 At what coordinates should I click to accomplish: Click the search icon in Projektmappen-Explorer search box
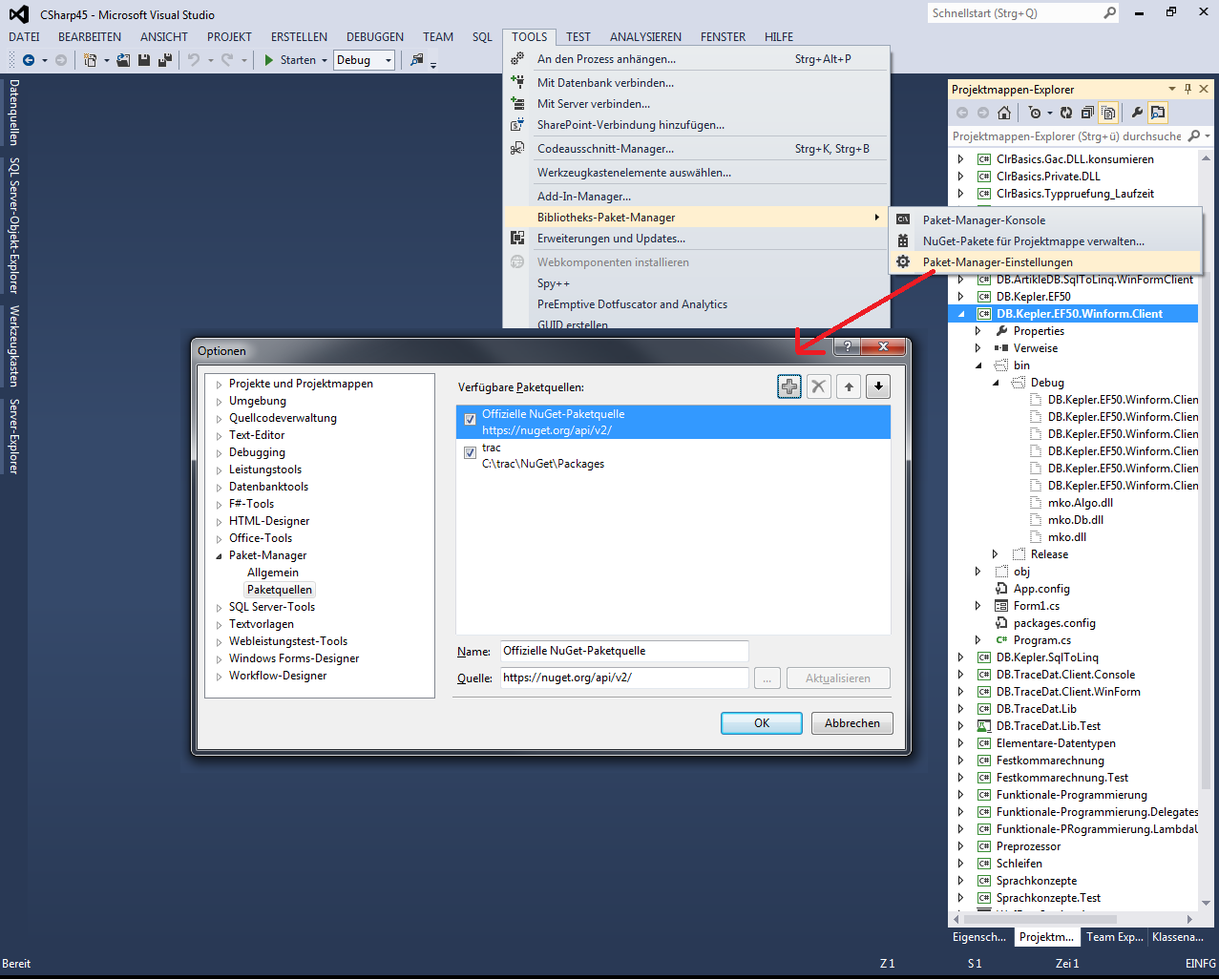coord(1192,136)
